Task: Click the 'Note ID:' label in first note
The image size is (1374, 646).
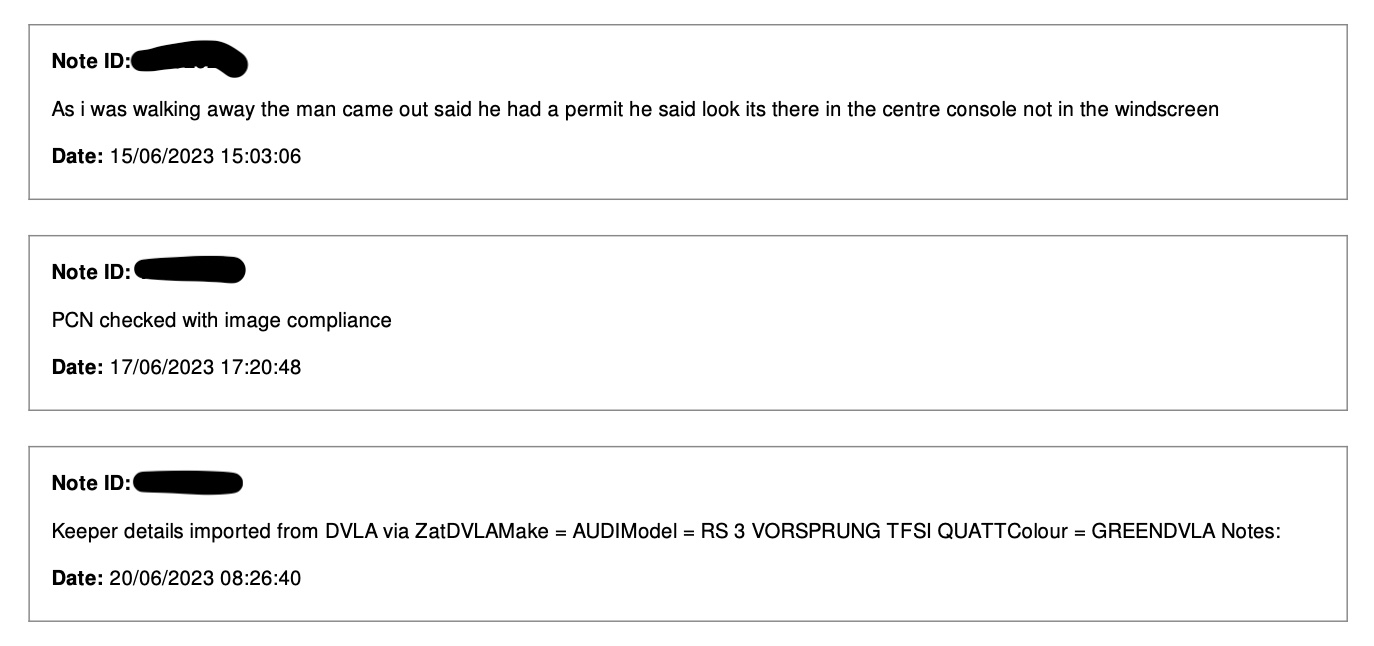Action: coord(91,61)
